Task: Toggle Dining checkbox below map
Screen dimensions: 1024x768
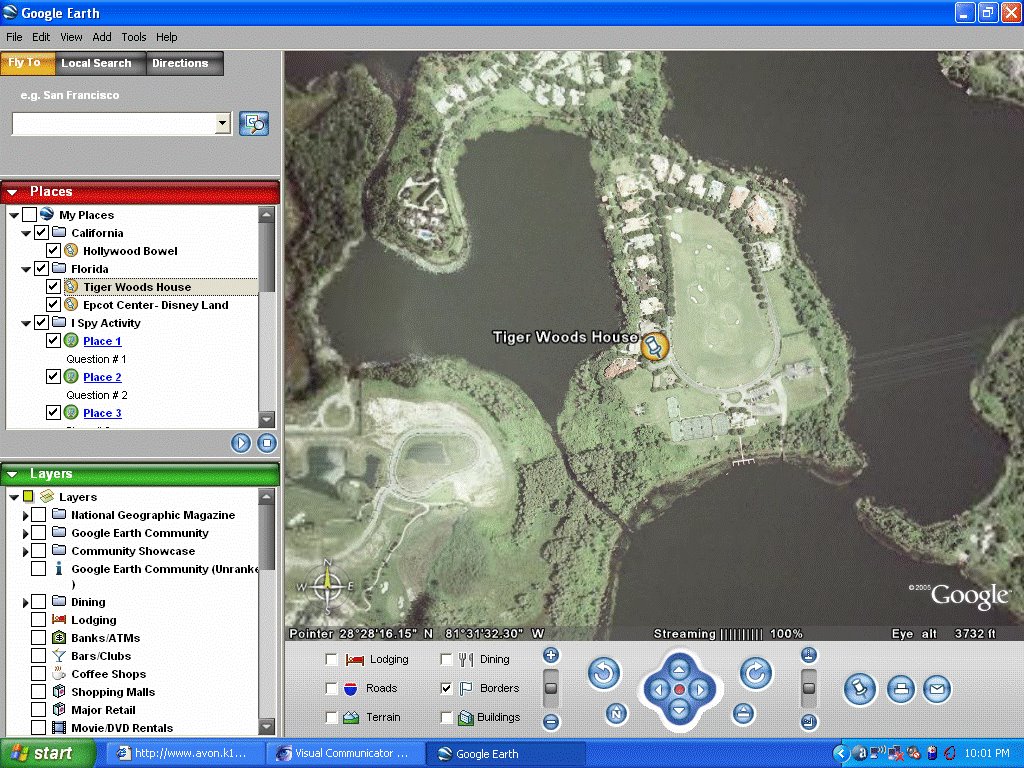Action: pyautogui.click(x=446, y=660)
